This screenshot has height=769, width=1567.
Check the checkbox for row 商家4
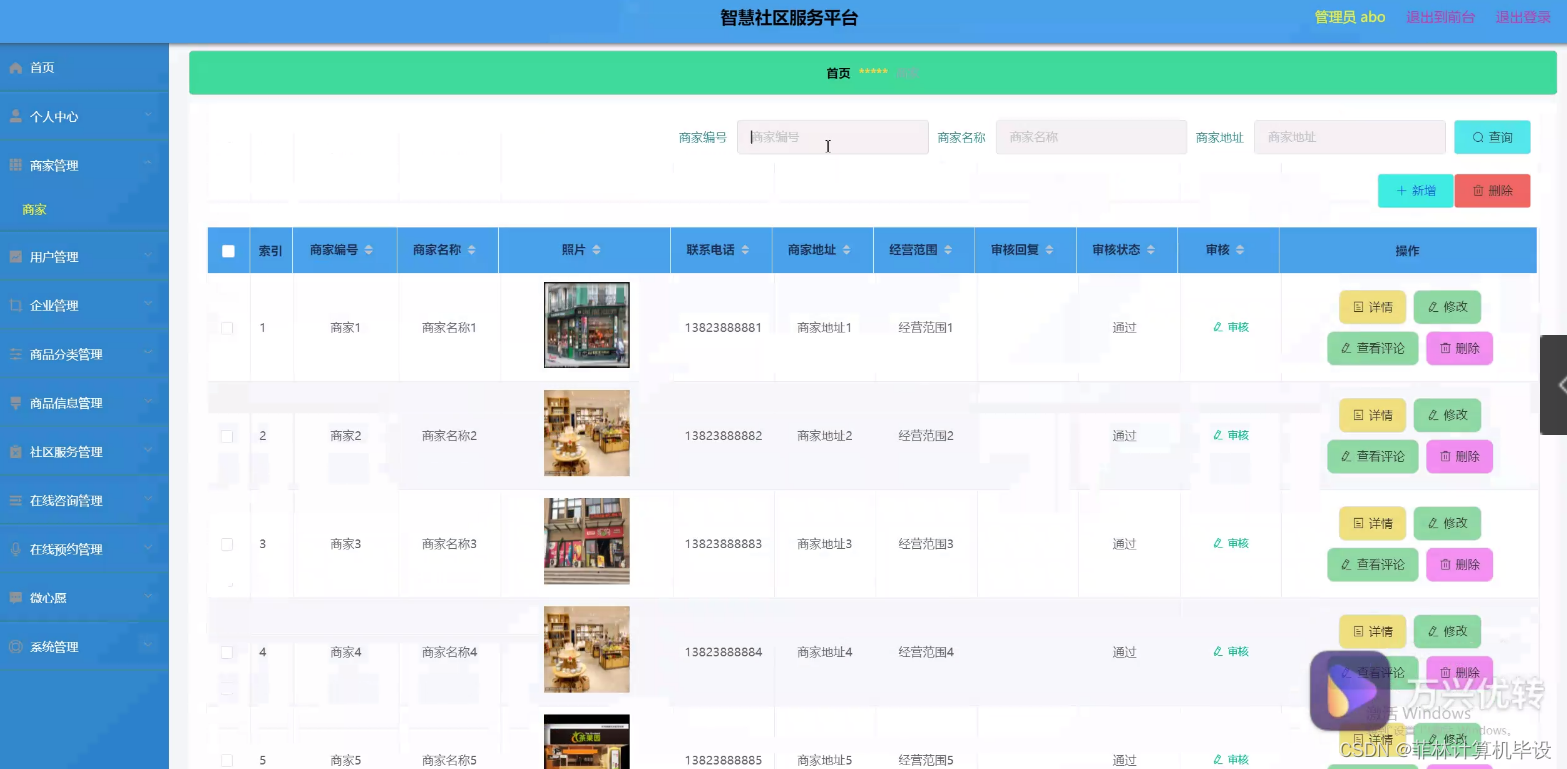point(227,652)
